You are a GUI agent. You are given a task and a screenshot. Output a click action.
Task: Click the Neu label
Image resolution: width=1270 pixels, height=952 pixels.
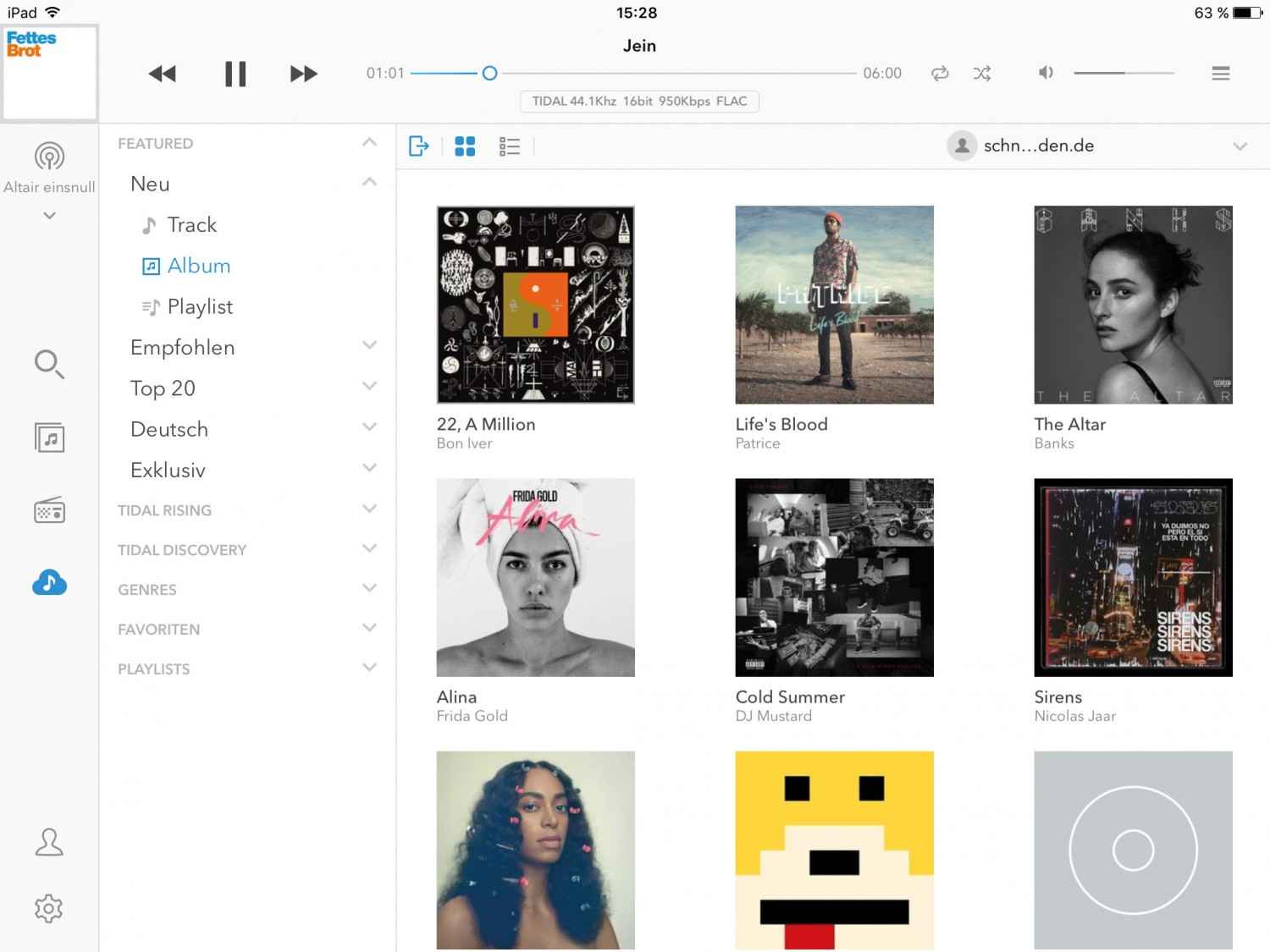[x=150, y=184]
